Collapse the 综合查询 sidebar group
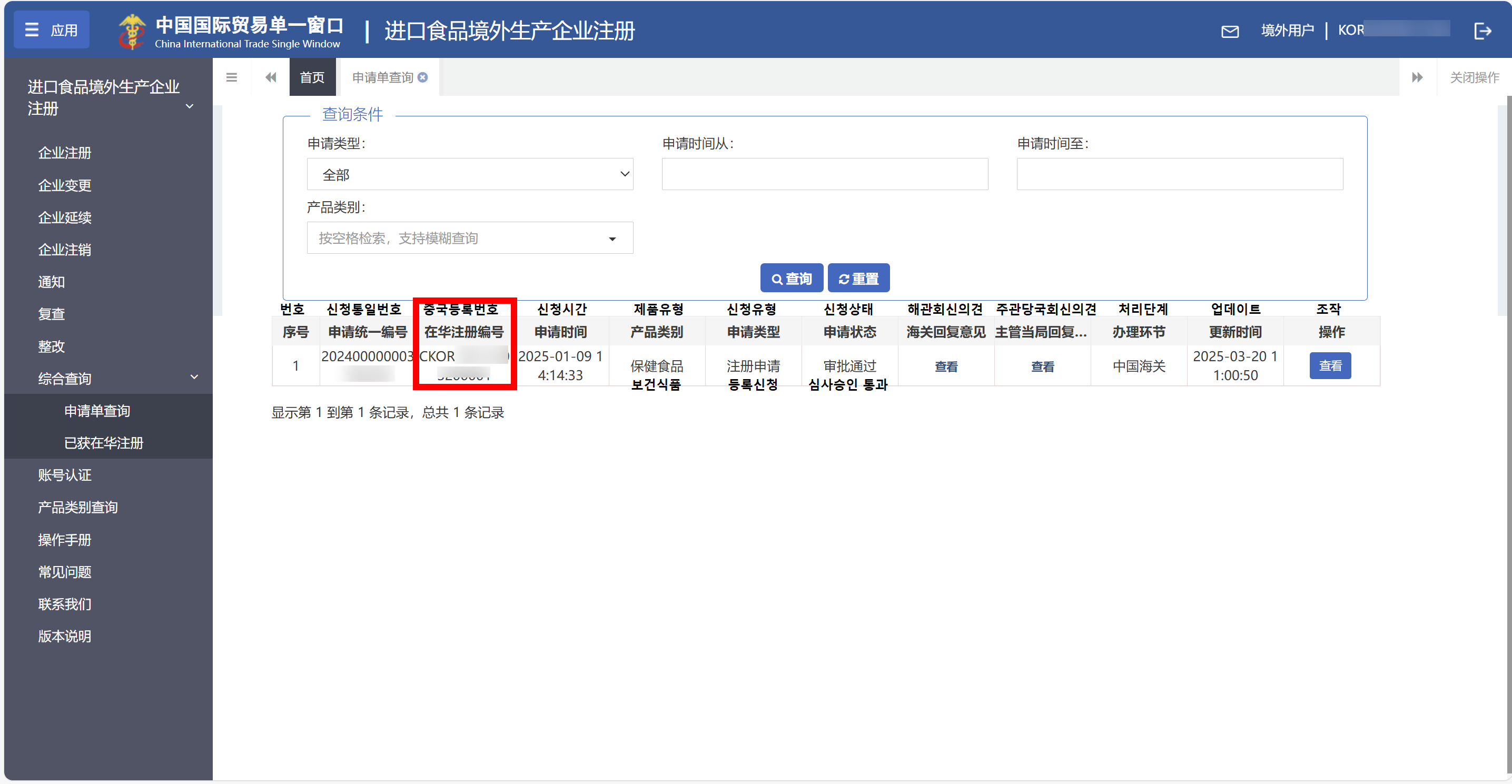The width and height of the screenshot is (1512, 784). (108, 378)
